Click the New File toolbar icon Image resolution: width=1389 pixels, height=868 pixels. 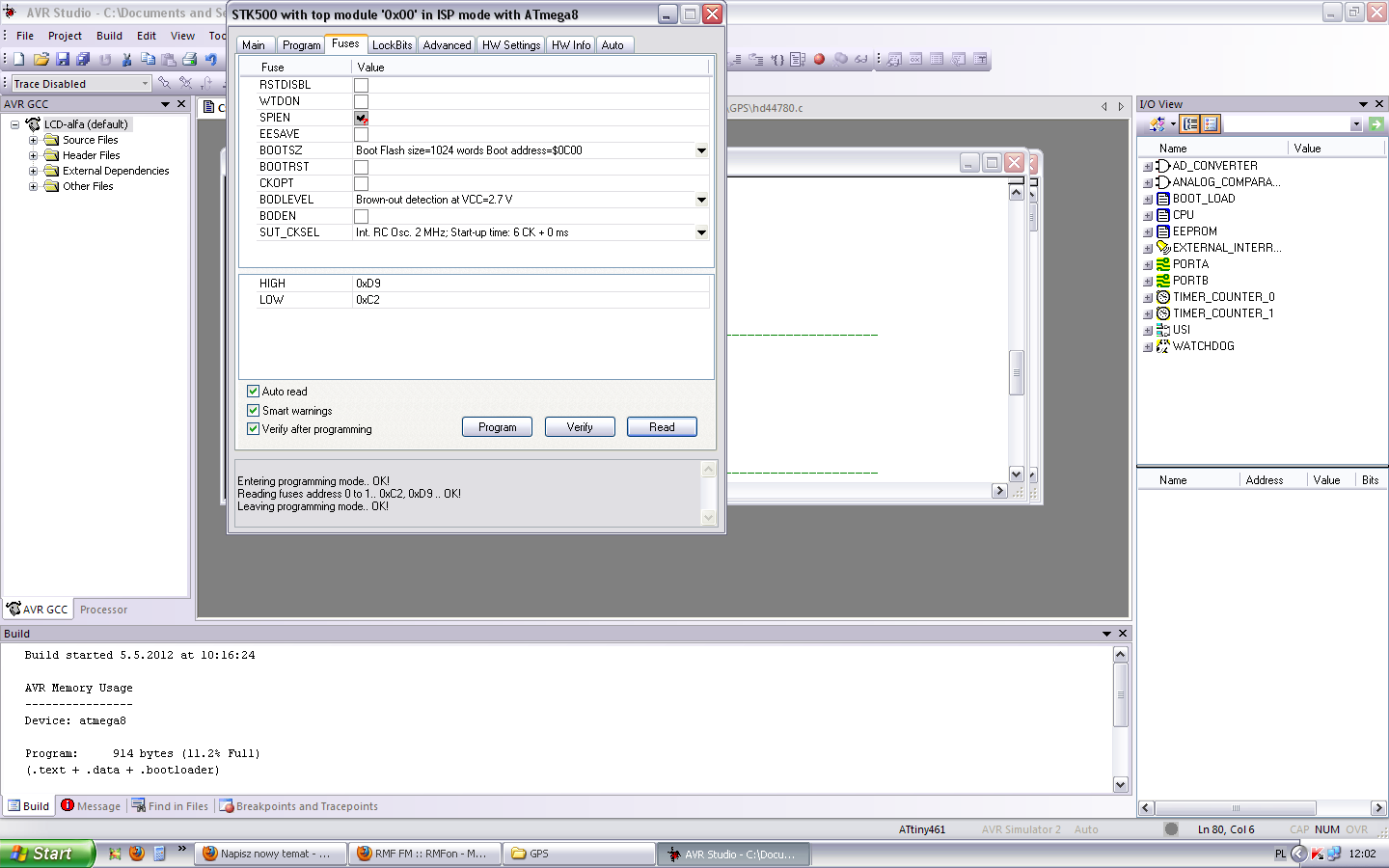point(18,60)
